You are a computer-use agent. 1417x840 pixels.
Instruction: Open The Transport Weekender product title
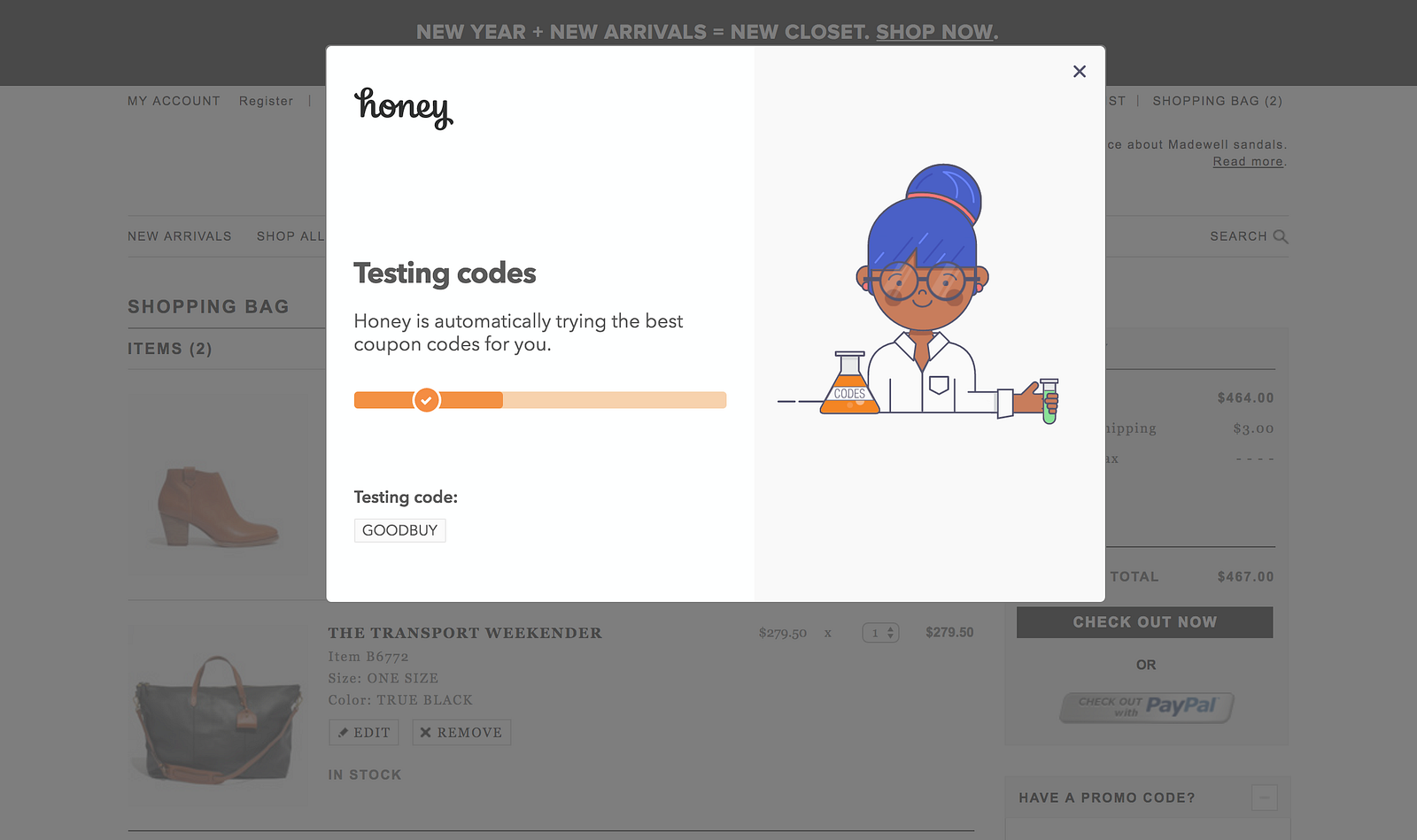click(465, 633)
